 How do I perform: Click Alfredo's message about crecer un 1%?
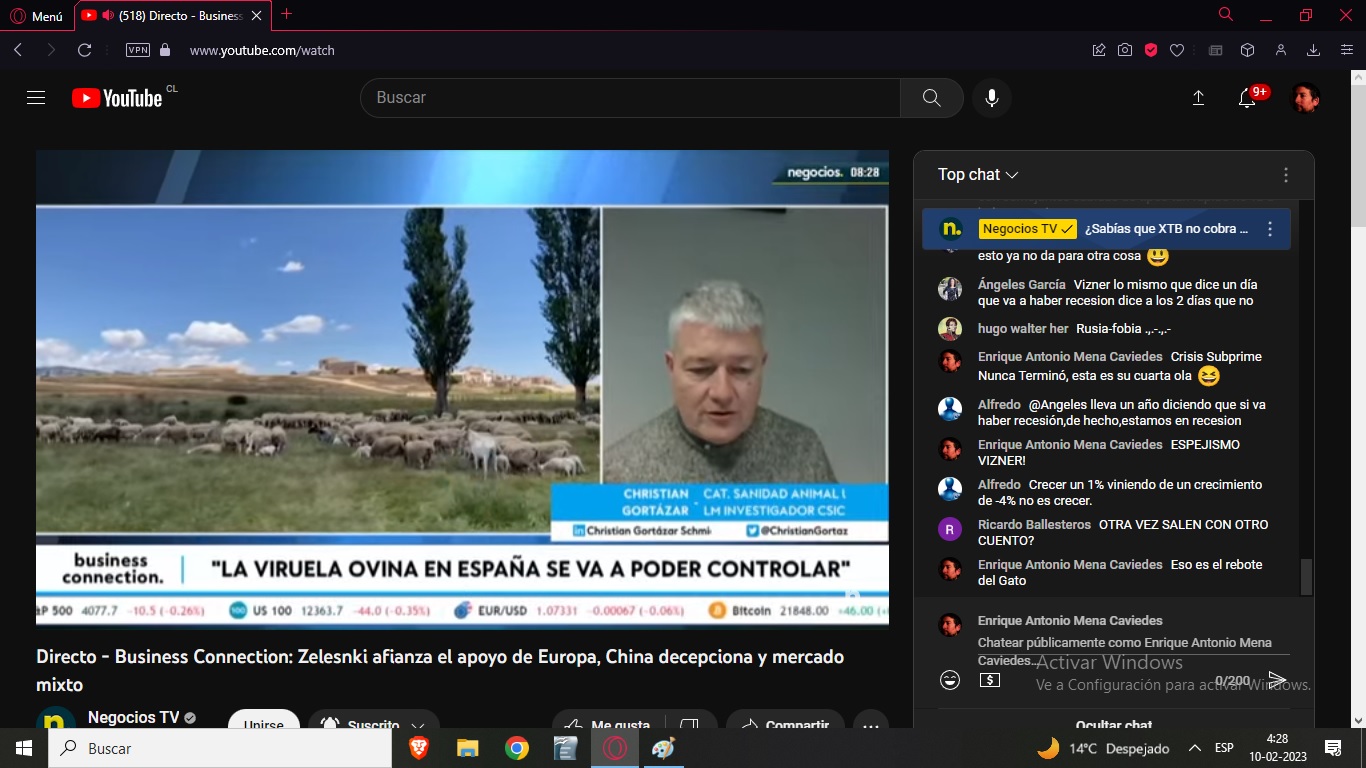click(x=1120, y=492)
